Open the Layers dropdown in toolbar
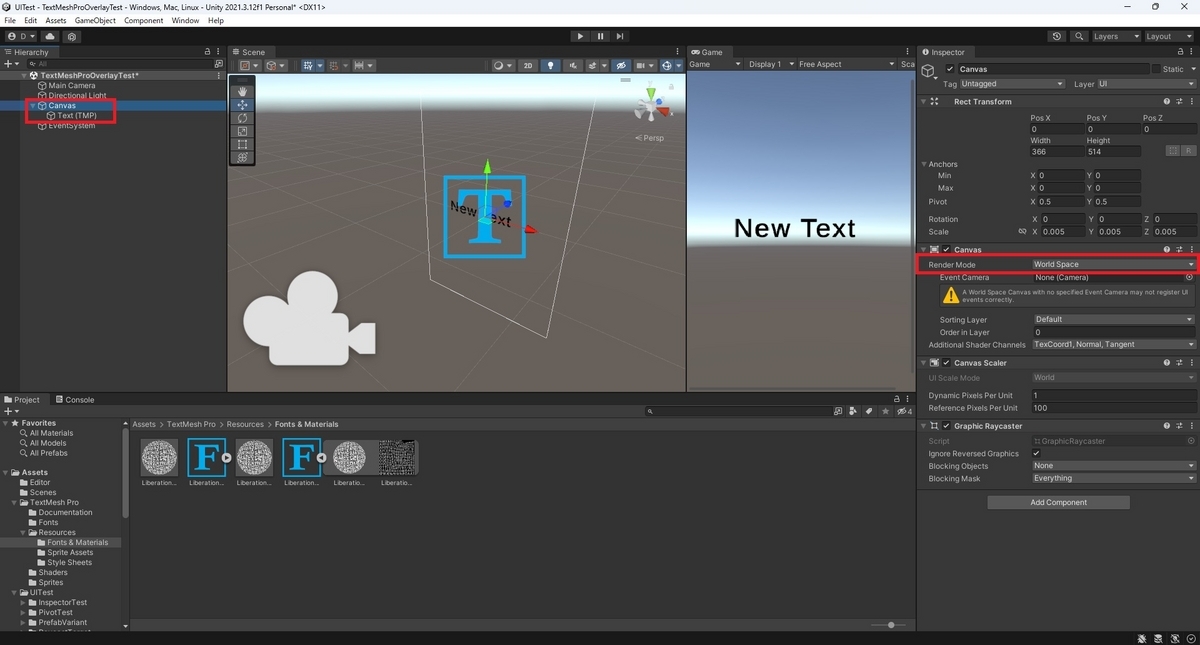 pyautogui.click(x=1115, y=36)
